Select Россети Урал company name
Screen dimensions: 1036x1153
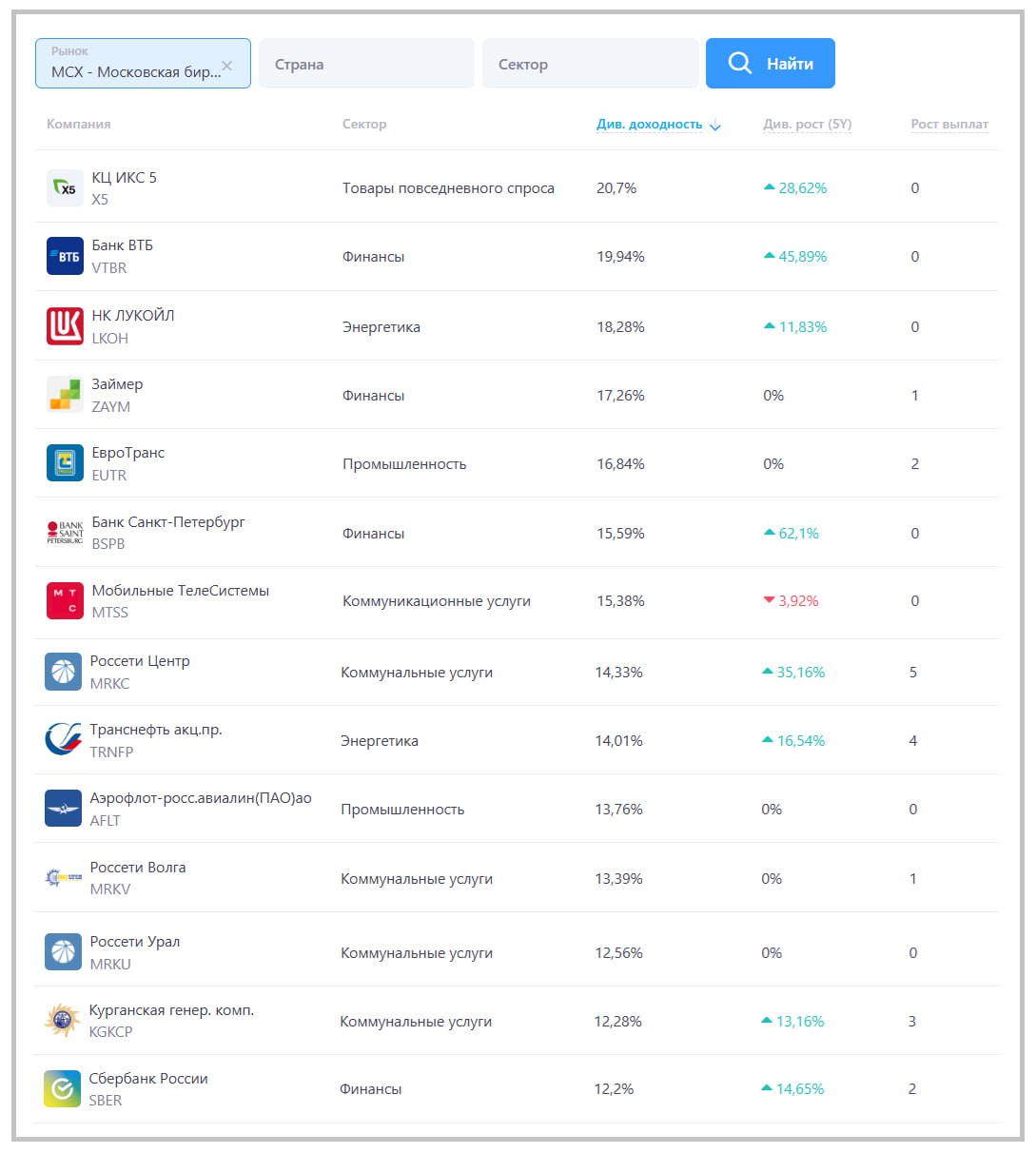[x=135, y=942]
